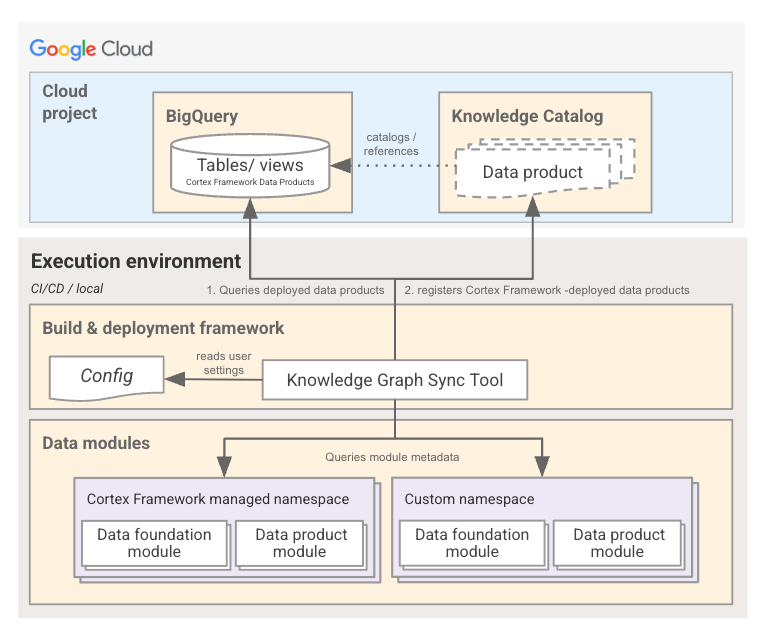Click the Custom namespace title
765x637 pixels.
tap(469, 499)
